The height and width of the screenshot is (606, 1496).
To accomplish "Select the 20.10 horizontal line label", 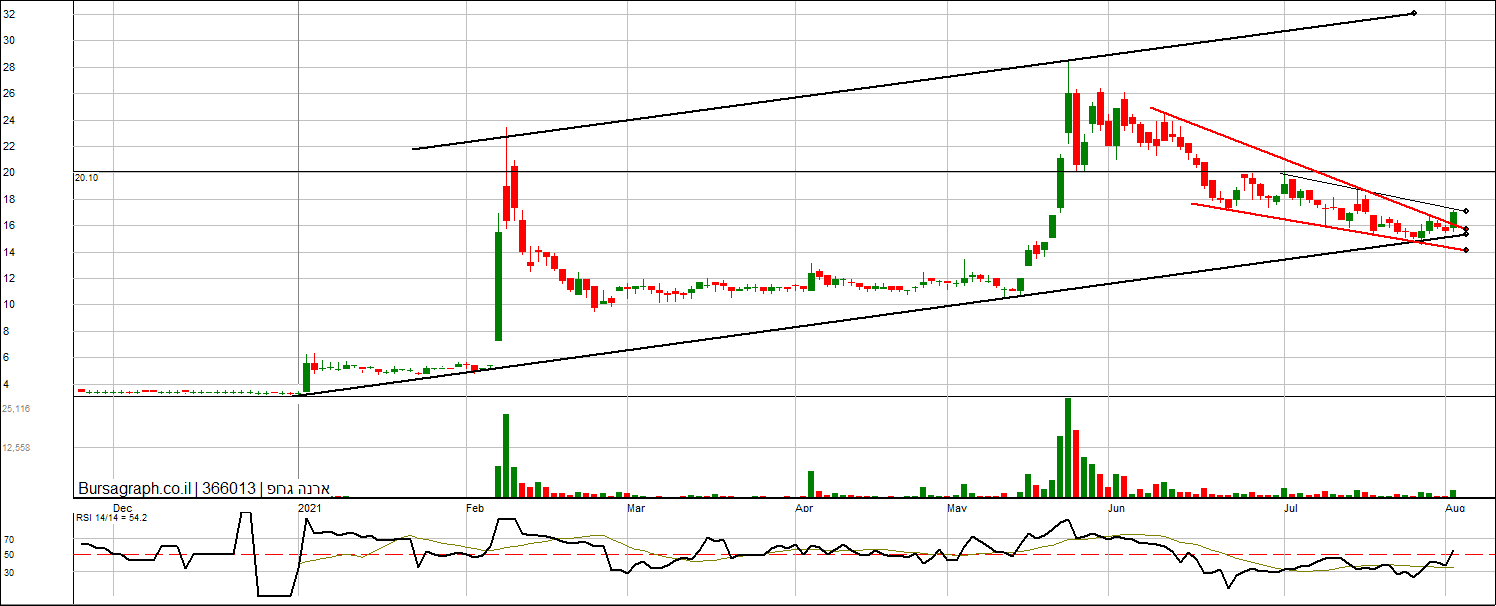I will (86, 177).
